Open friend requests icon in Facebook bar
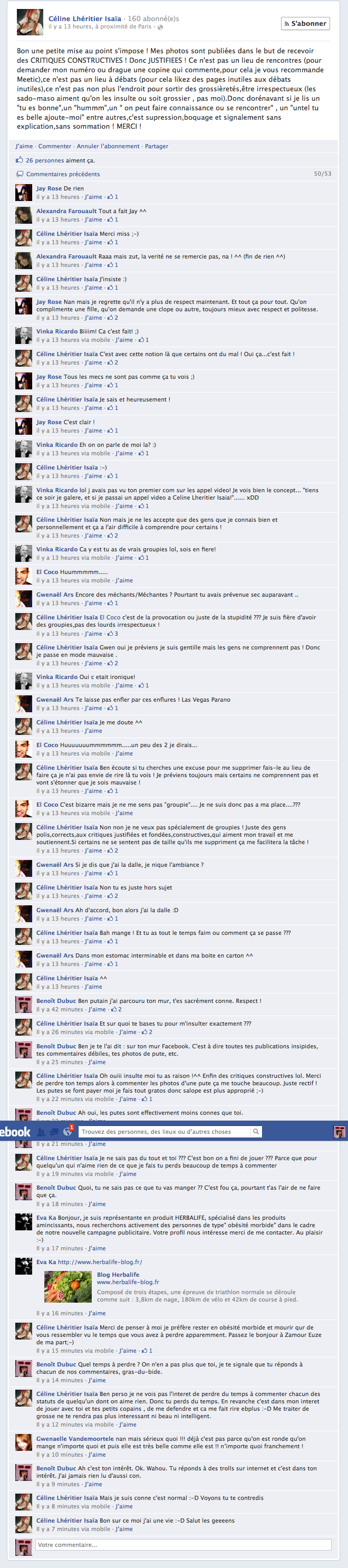The height and width of the screenshot is (1568, 348). click(41, 1132)
